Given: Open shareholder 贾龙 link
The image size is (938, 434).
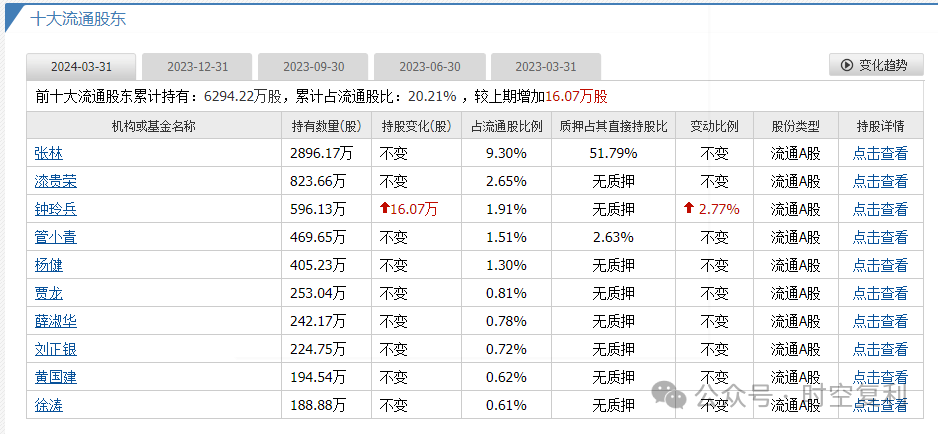Looking at the screenshot, I should (48, 293).
